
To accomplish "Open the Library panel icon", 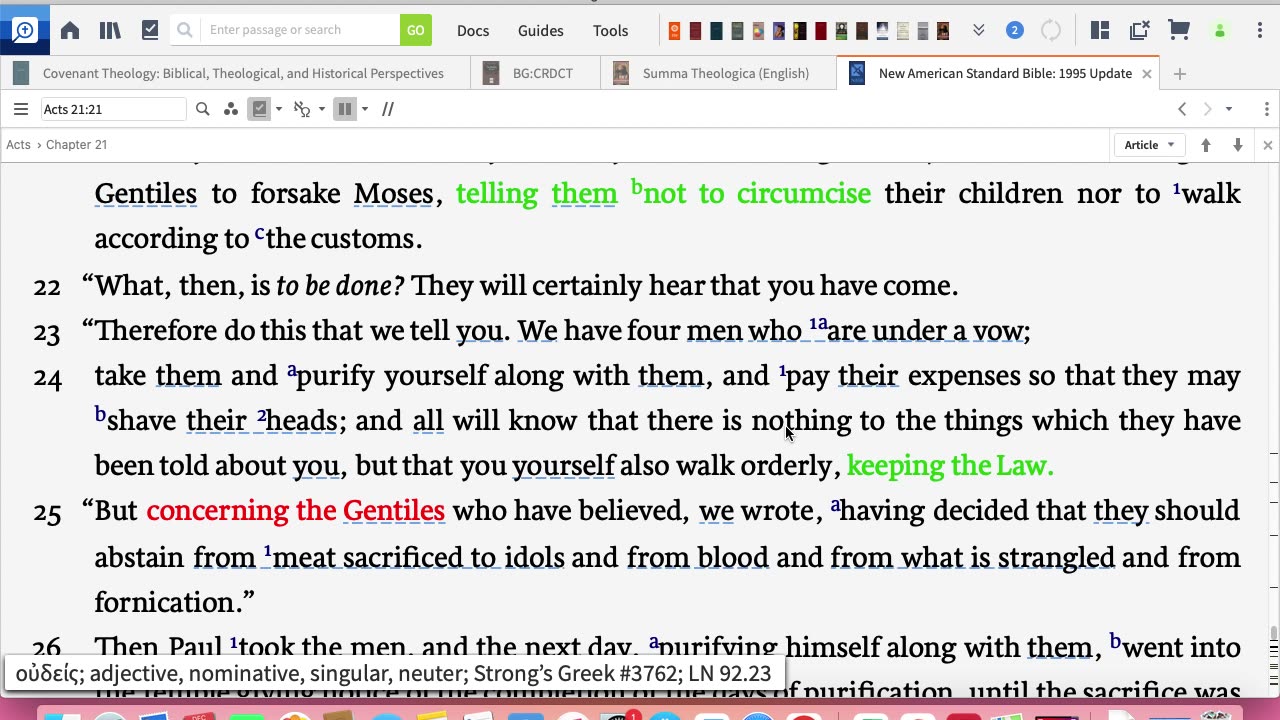I will click(x=110, y=30).
